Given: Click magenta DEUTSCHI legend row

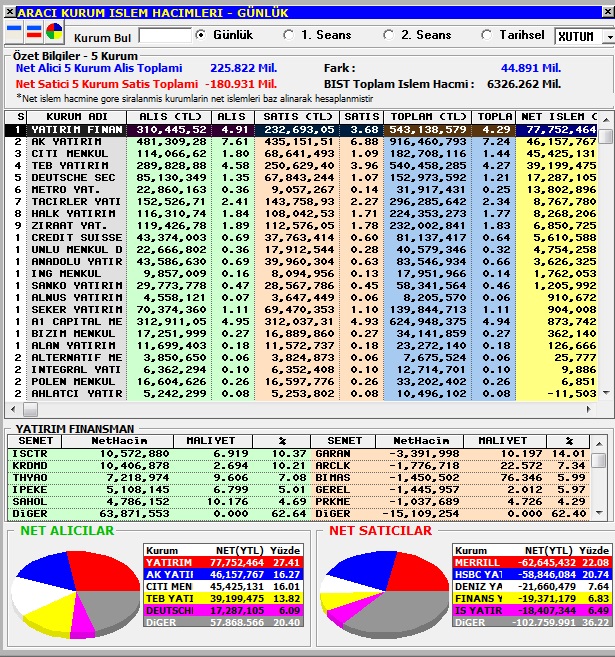Looking at the screenshot, I should (x=223, y=610).
